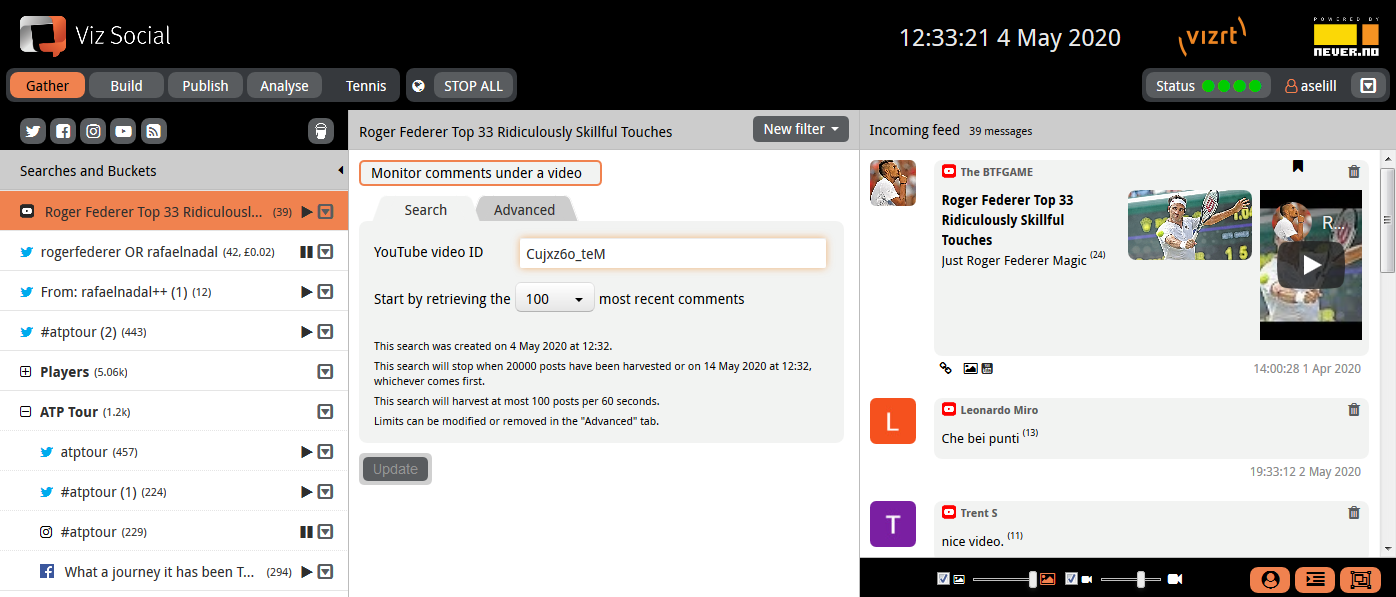Viewport: 1396px width, 597px height.
Task: Create a new bucket with bucket icon
Action: (x=320, y=131)
